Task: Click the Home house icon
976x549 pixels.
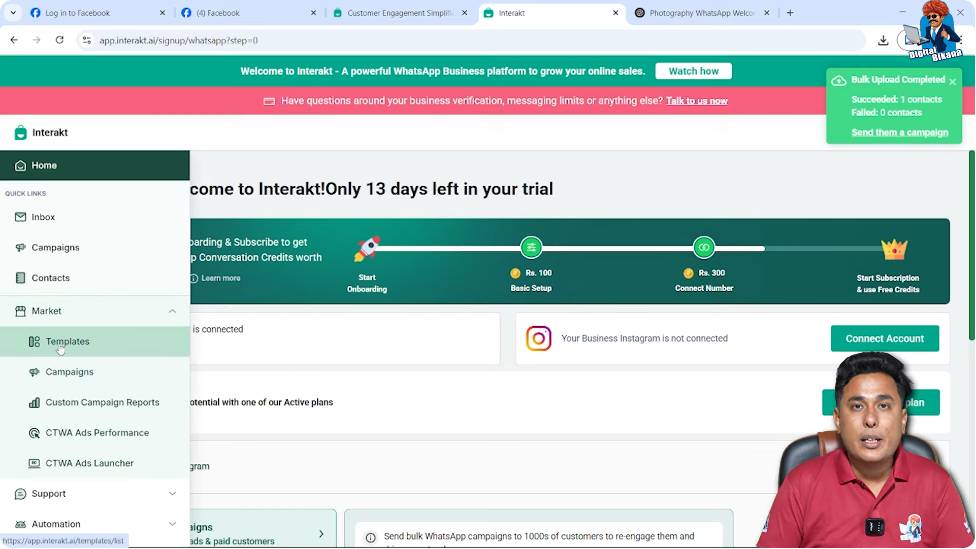Action: point(21,165)
